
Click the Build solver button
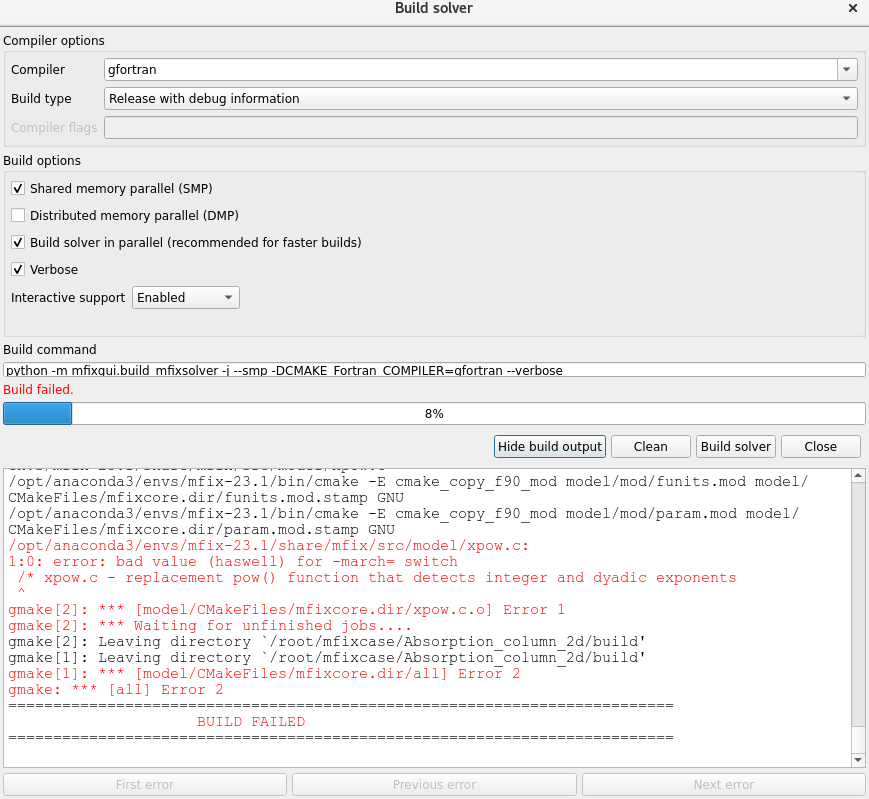click(736, 447)
